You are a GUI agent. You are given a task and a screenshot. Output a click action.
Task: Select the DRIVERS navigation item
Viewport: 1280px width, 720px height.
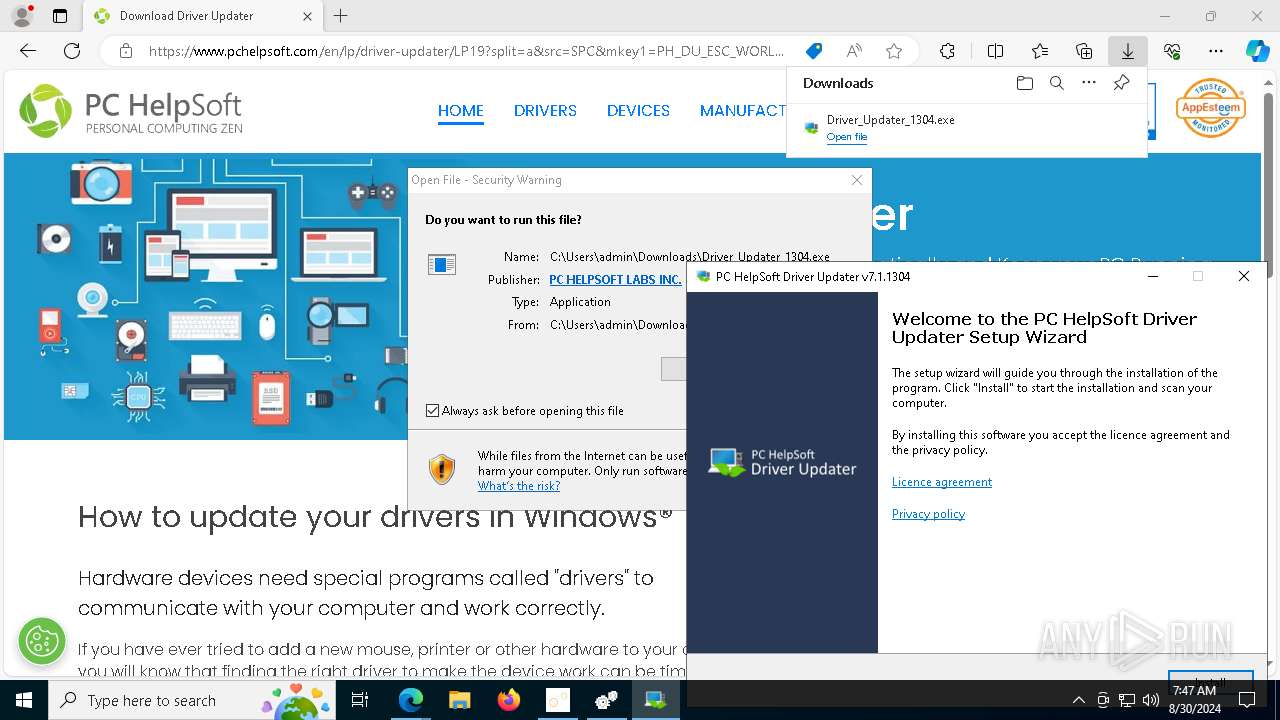pyautogui.click(x=545, y=110)
